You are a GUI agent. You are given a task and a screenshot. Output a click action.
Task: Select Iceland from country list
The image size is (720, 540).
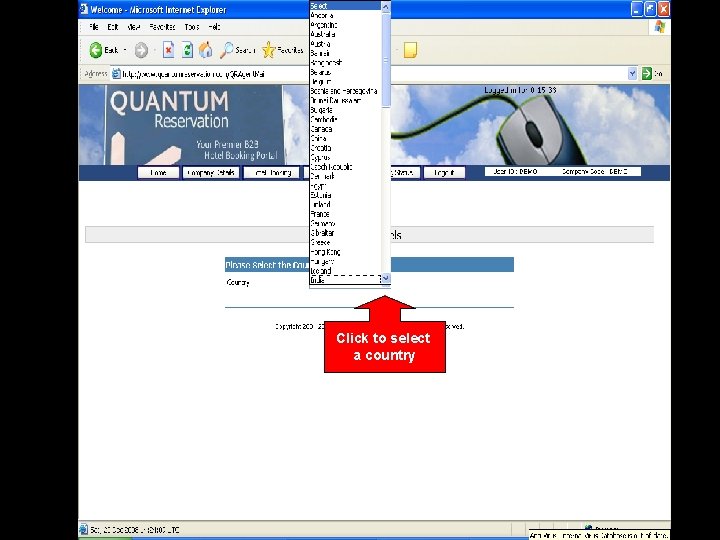coord(346,271)
